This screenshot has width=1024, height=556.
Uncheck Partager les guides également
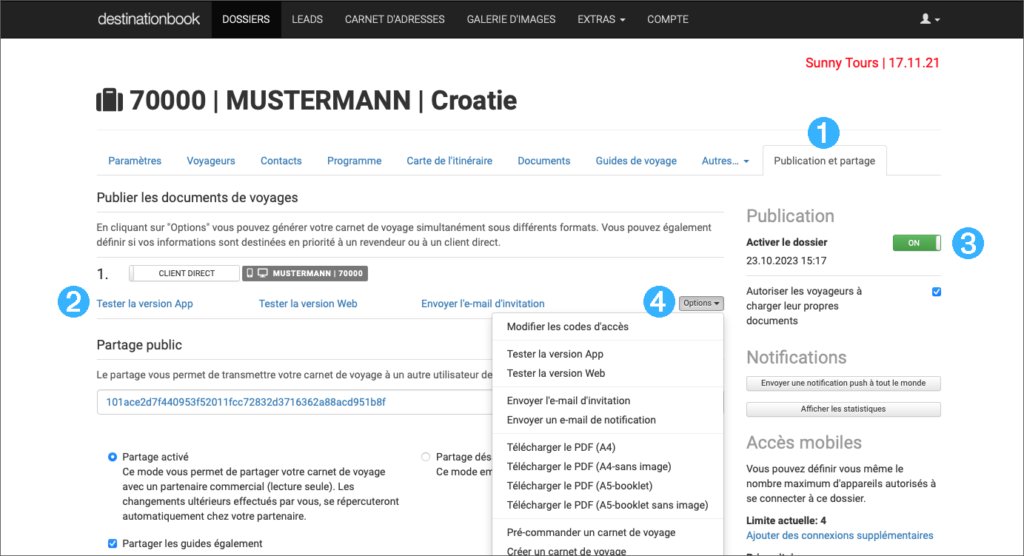click(112, 543)
